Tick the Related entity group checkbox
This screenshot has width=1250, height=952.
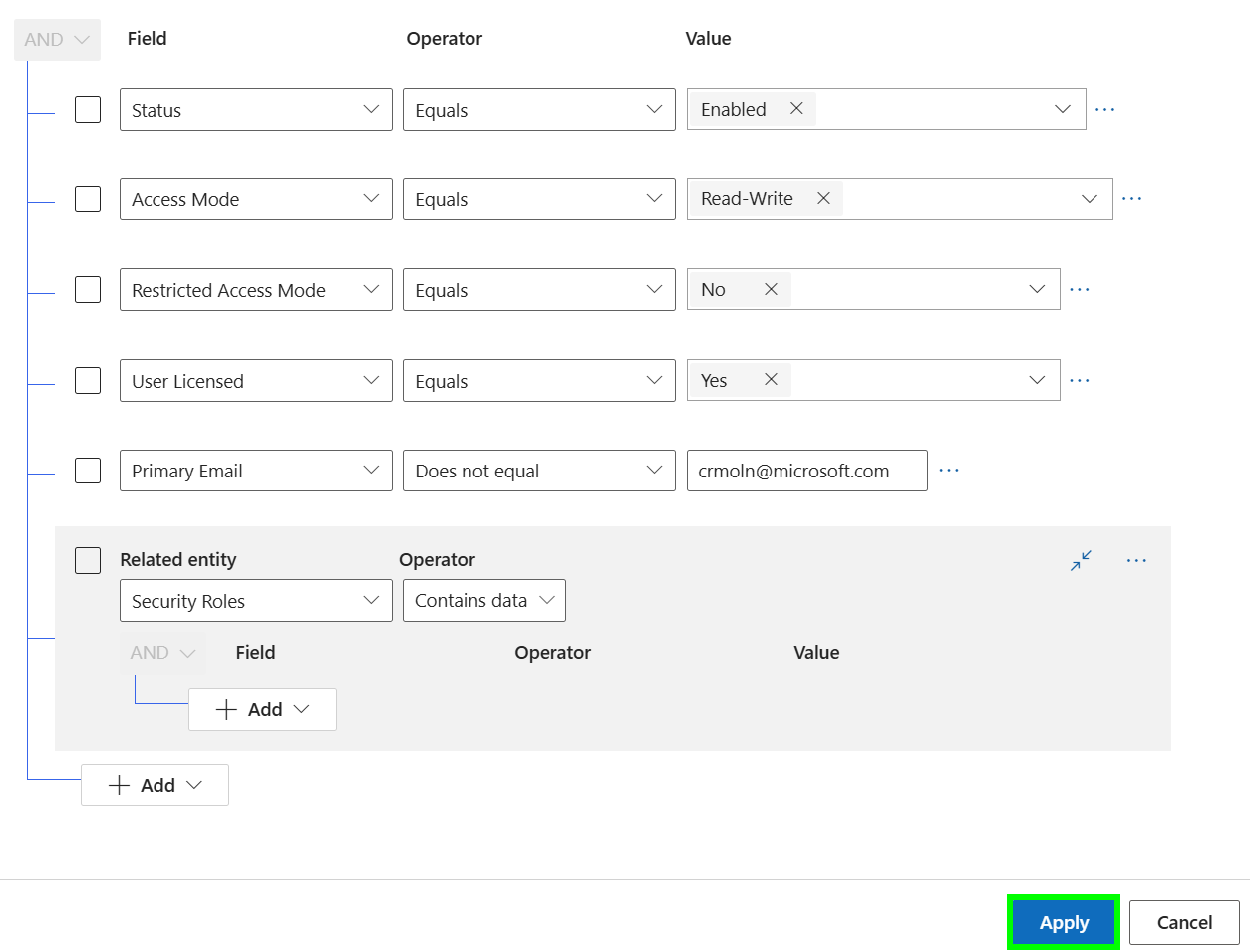pos(88,560)
